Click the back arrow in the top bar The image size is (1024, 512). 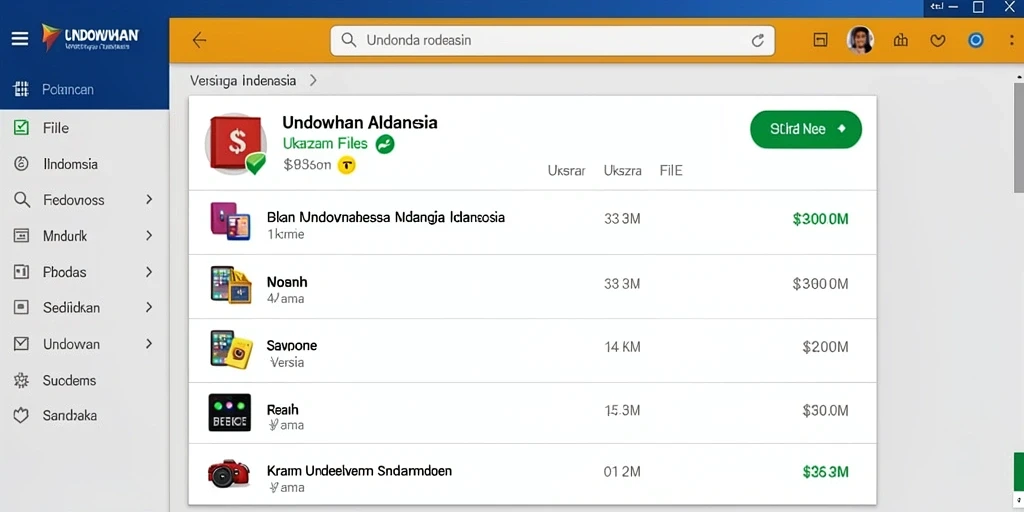[199, 40]
